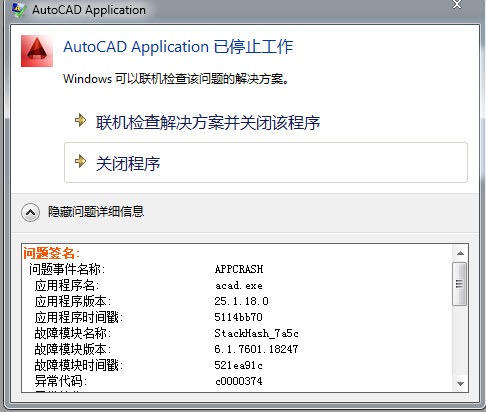
Task: Select module timestamp 521ea91c
Action: click(x=238, y=365)
